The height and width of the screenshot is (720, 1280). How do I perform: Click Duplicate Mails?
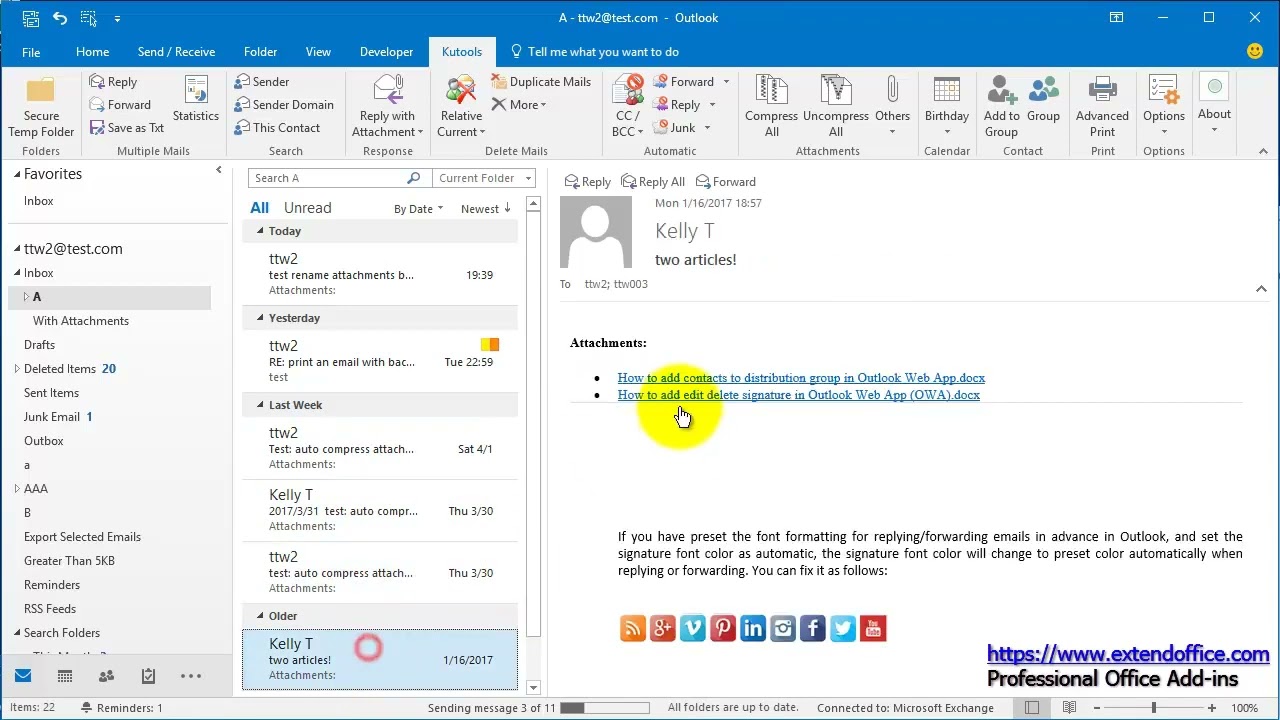coord(541,82)
